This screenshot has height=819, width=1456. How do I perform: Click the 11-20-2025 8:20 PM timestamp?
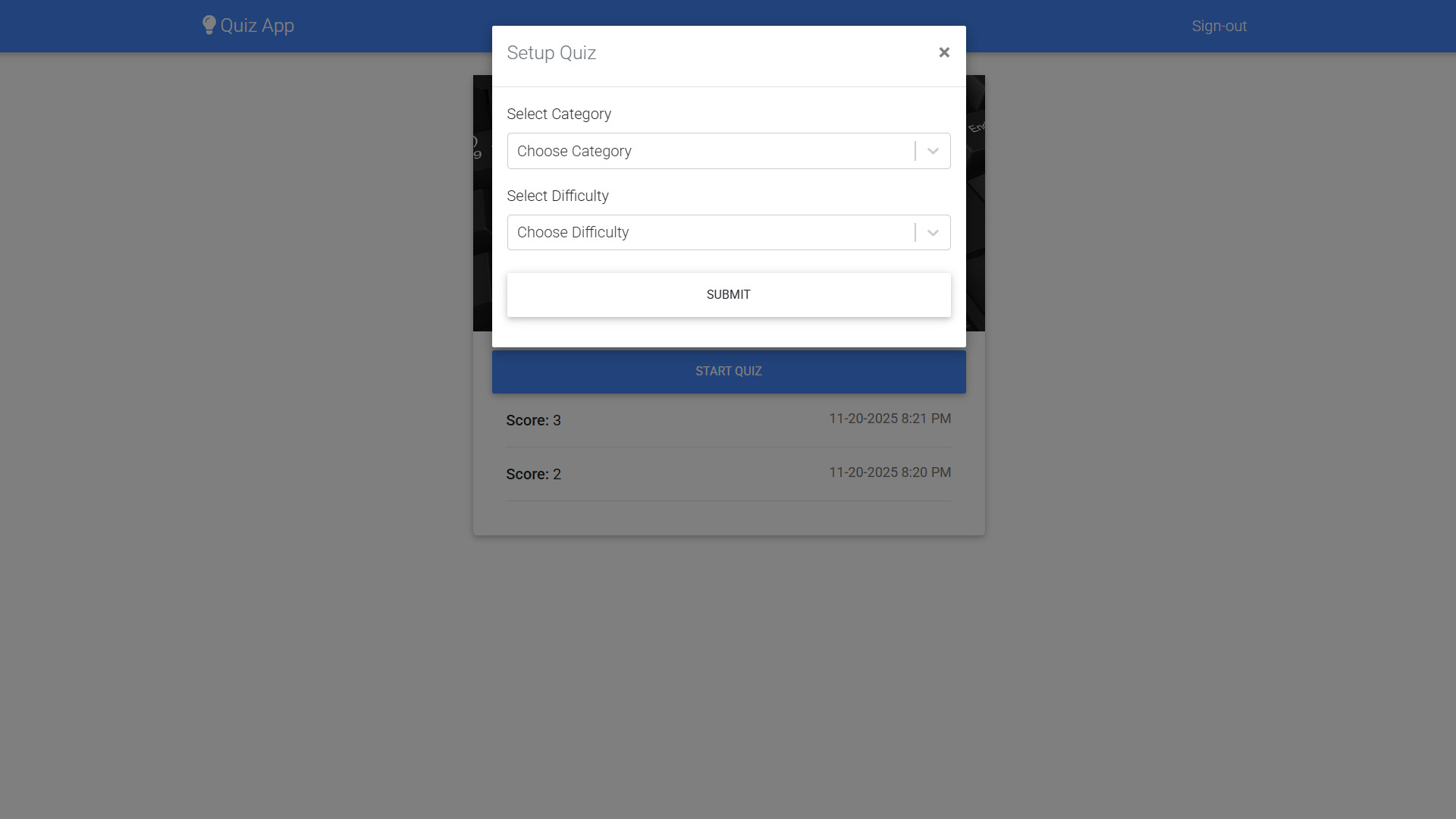pos(890,472)
